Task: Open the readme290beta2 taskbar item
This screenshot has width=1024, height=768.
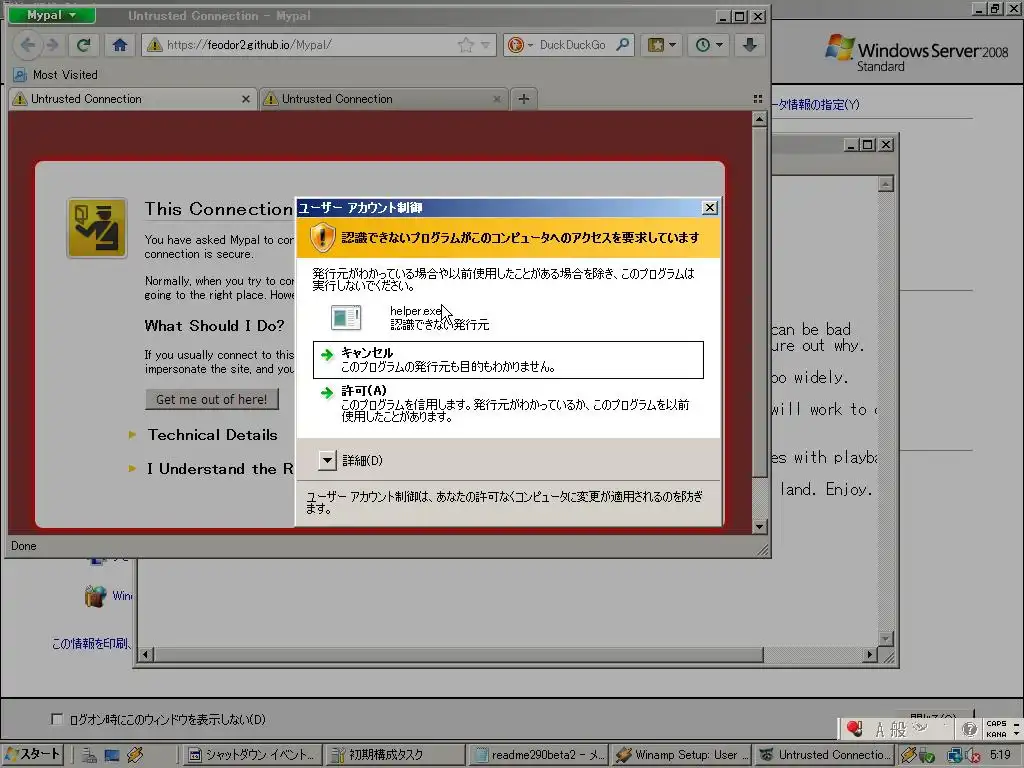Action: click(538, 755)
